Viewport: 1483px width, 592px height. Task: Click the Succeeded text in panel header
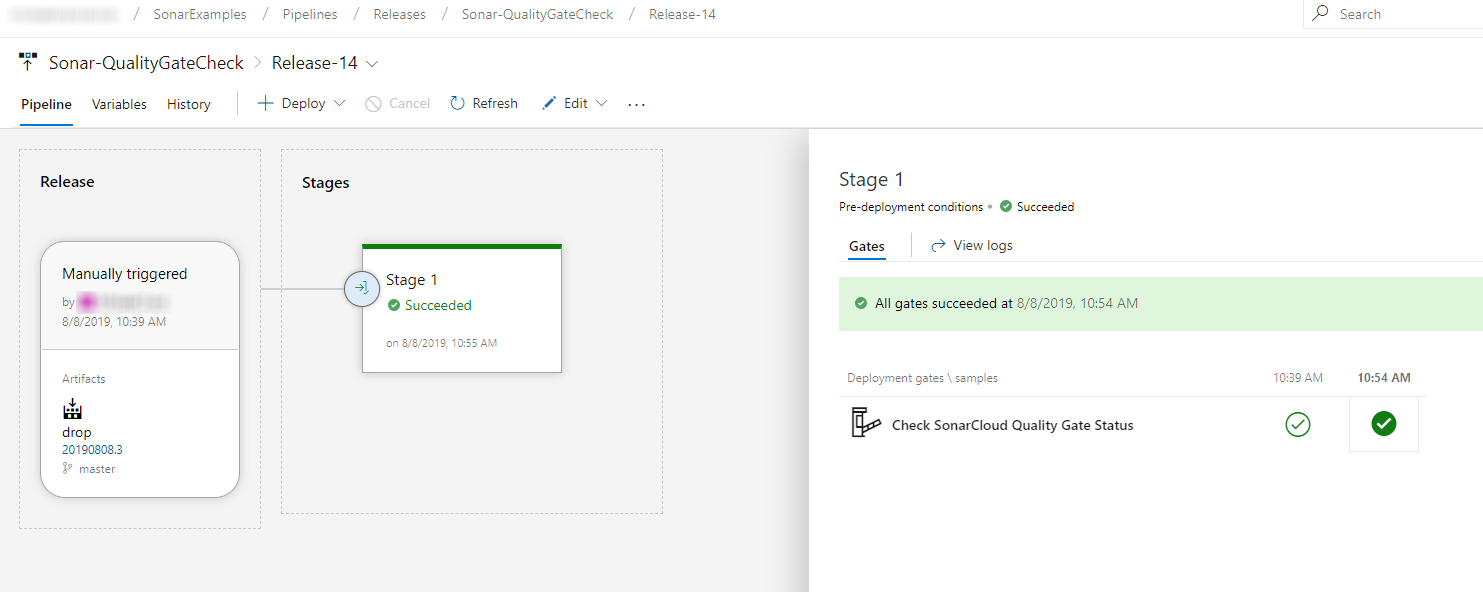tap(1045, 207)
